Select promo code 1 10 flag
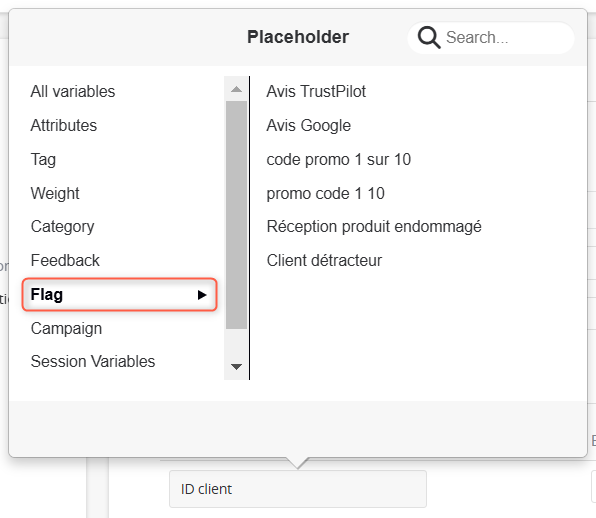 click(x=326, y=193)
